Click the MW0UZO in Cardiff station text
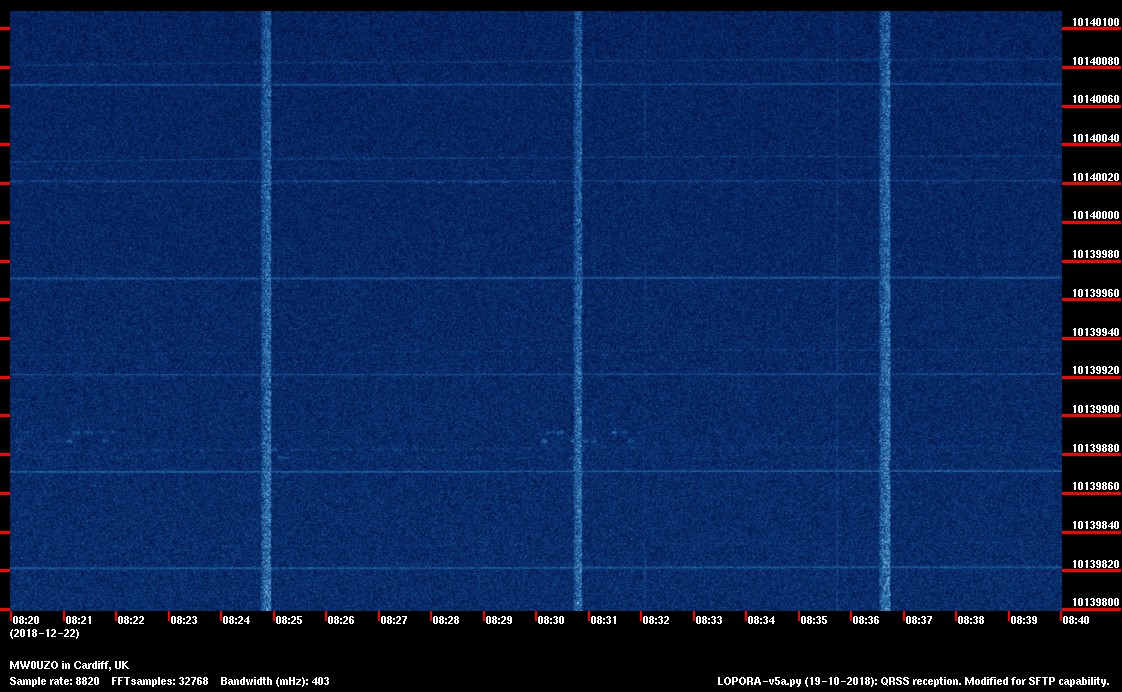Viewport: 1122px width, 692px height. tap(69, 665)
